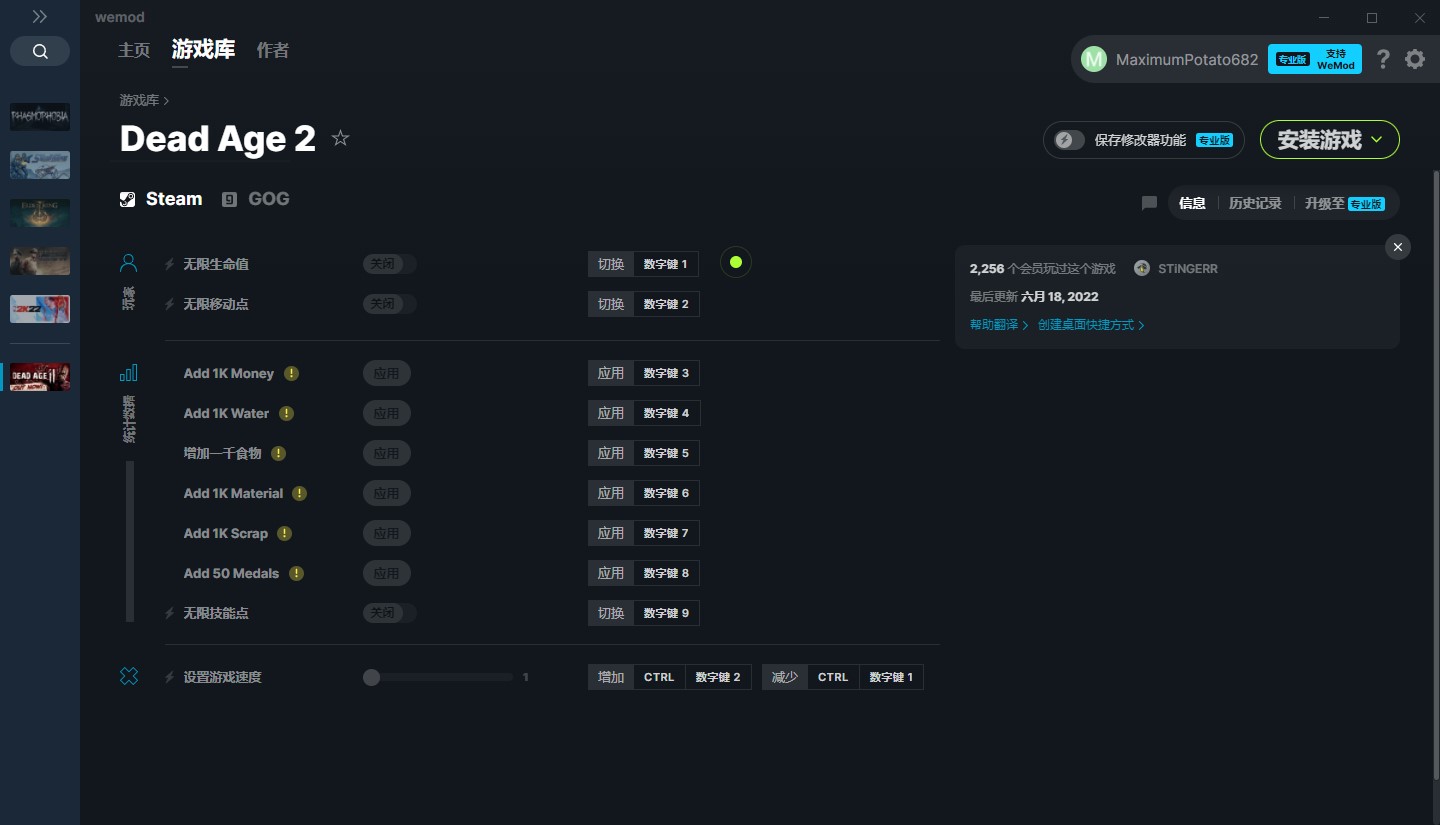The height and width of the screenshot is (825, 1440).
Task: Toggle 无限移动点 cheat switch
Action: click(x=389, y=304)
